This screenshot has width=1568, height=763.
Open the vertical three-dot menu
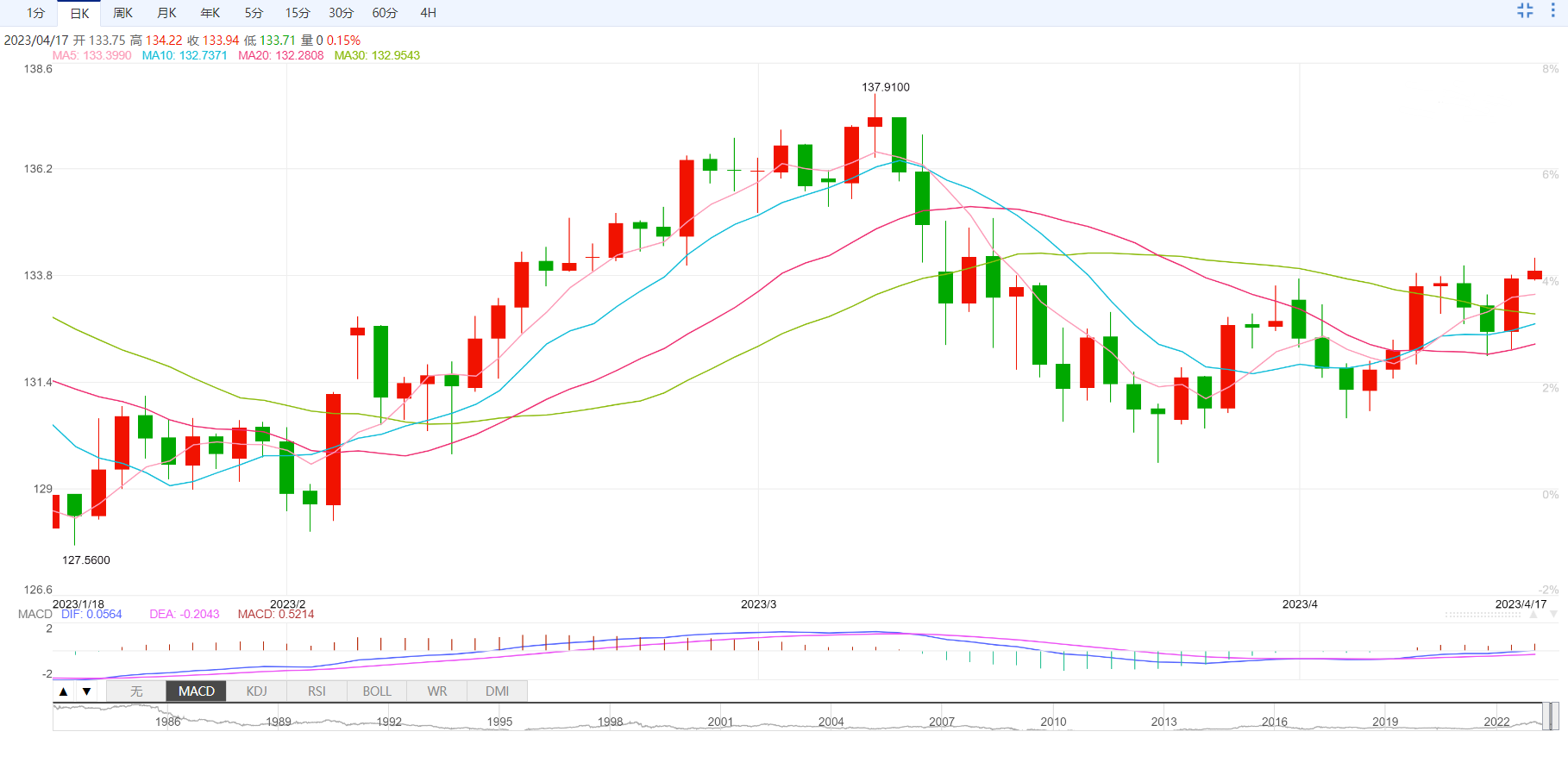tap(1552, 10)
